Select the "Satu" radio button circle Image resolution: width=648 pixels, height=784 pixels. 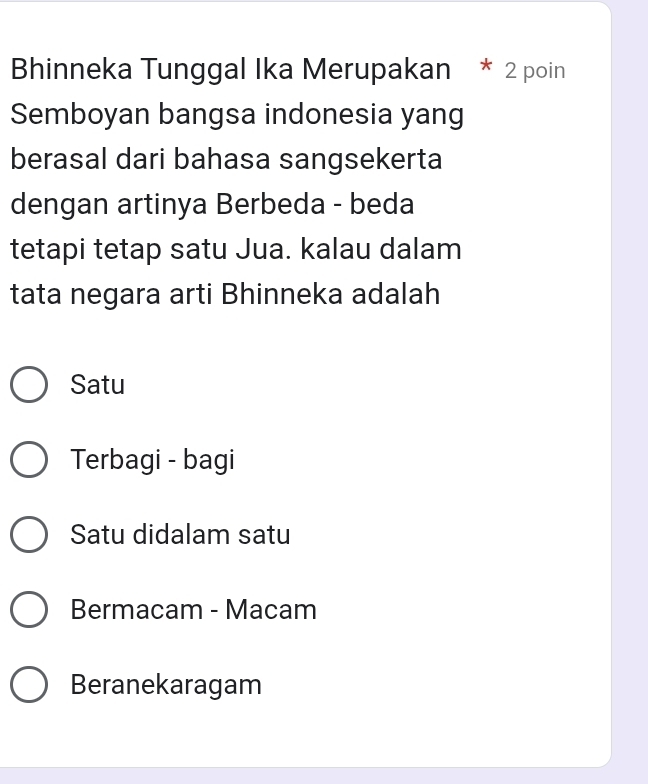point(29,386)
